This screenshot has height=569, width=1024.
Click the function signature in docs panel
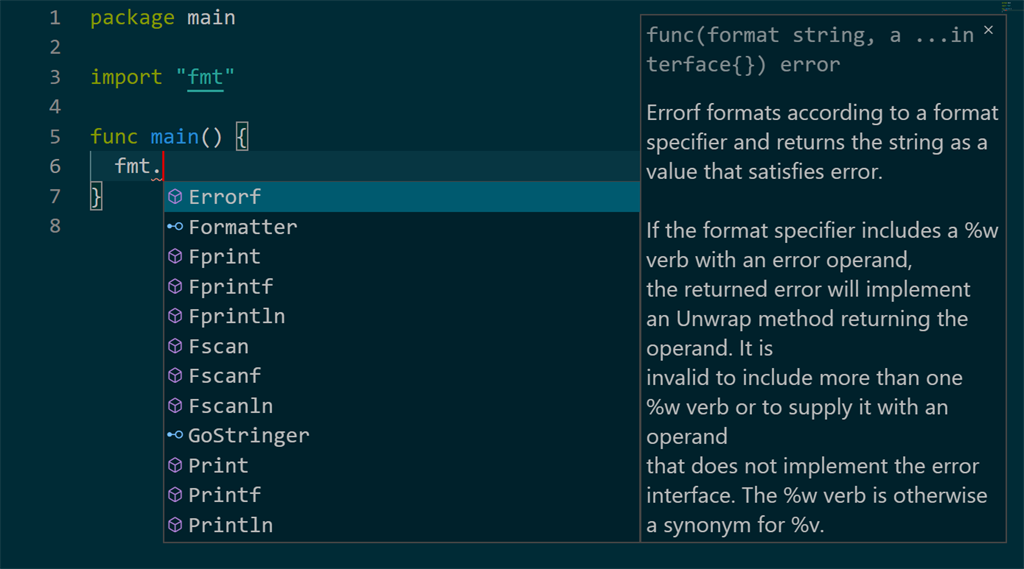coord(810,50)
